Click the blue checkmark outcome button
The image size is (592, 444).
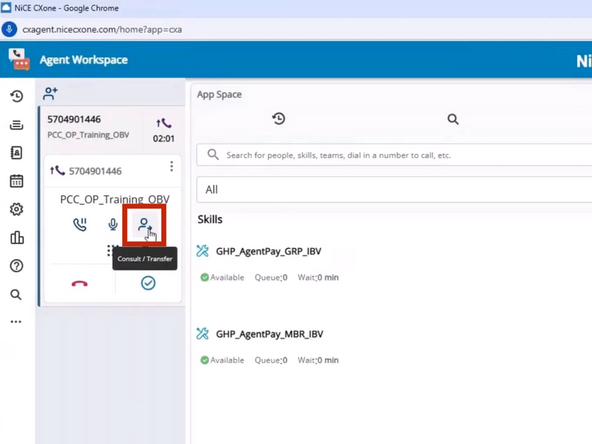click(148, 283)
